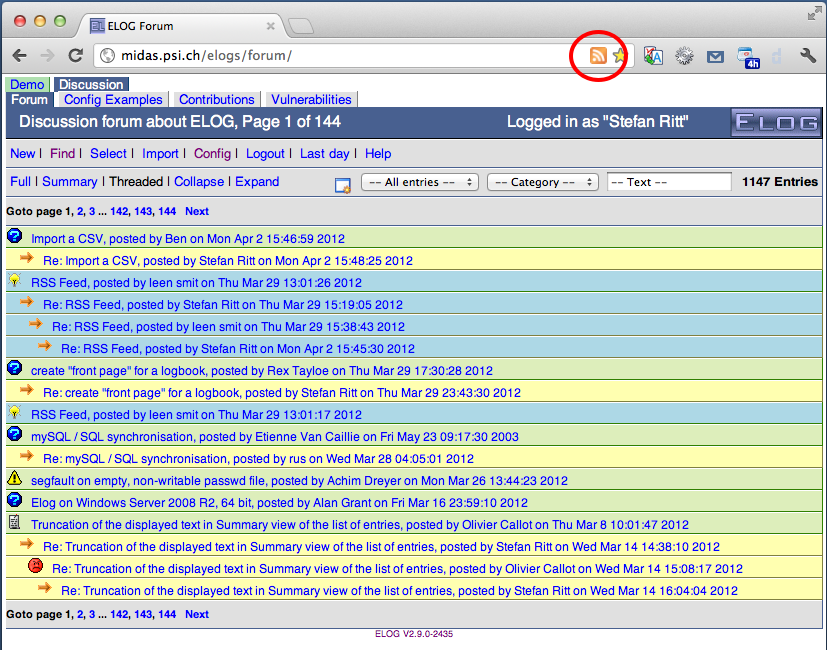
Task: Open a new browser tab
Action: tap(301, 26)
